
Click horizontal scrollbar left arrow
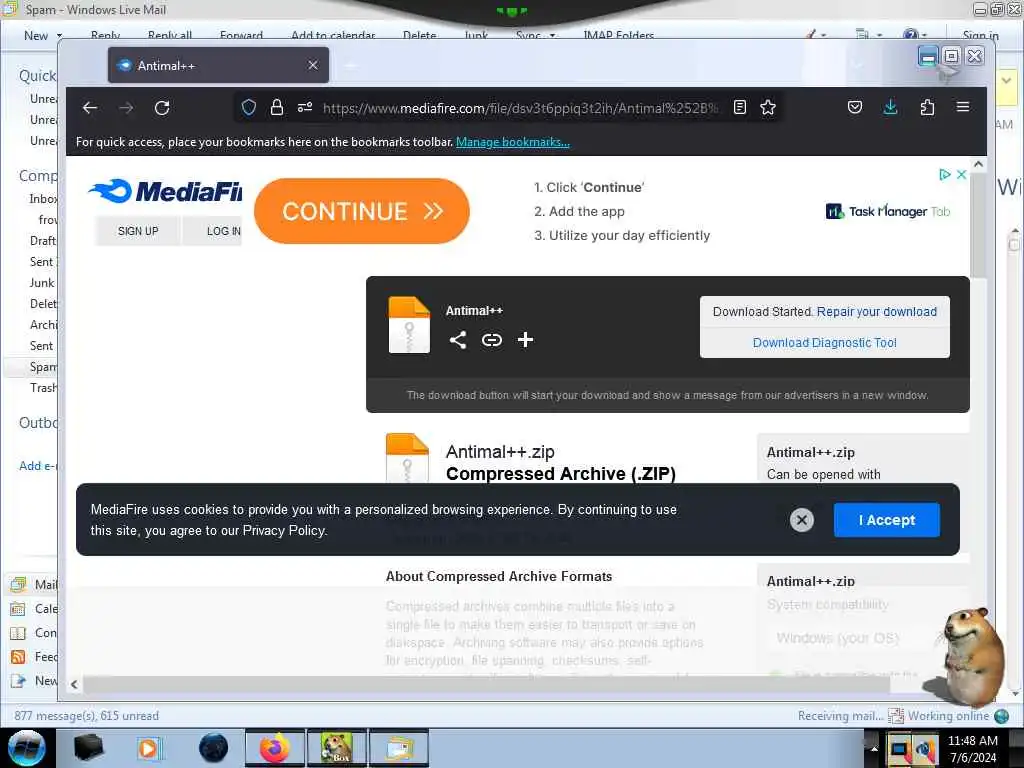pos(74,684)
